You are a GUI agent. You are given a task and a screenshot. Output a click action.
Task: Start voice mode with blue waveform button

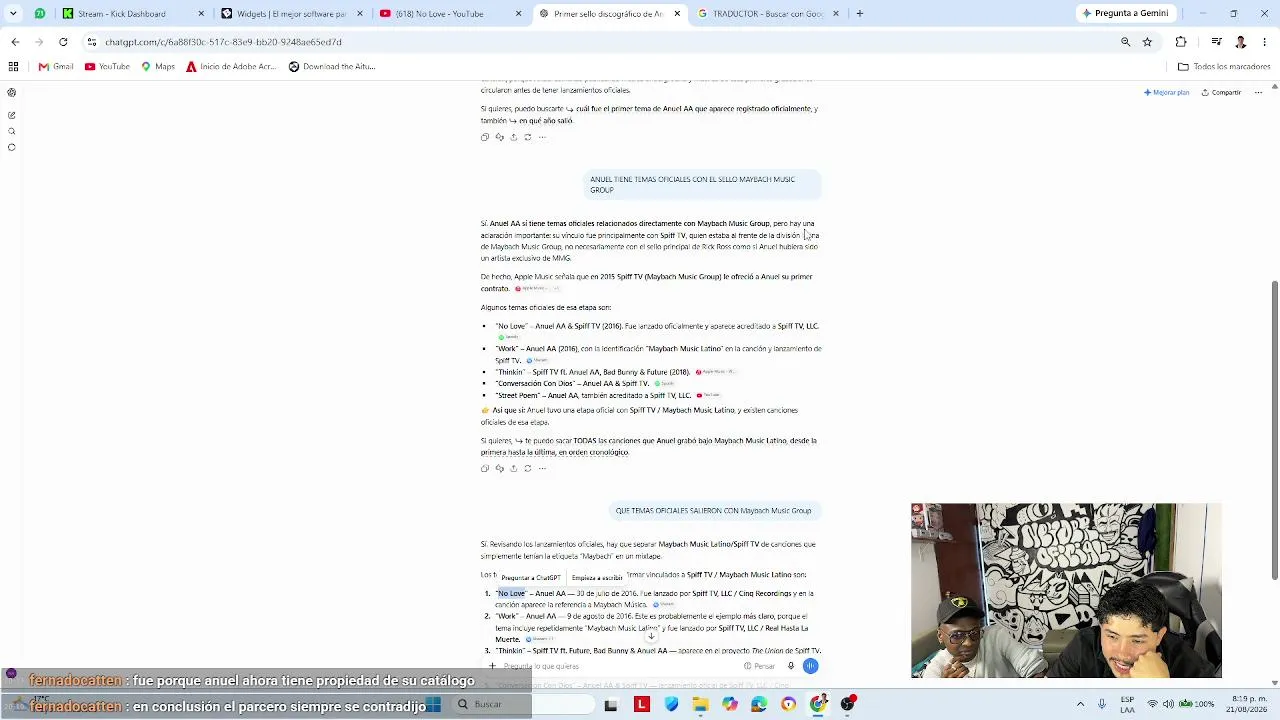tap(810, 666)
